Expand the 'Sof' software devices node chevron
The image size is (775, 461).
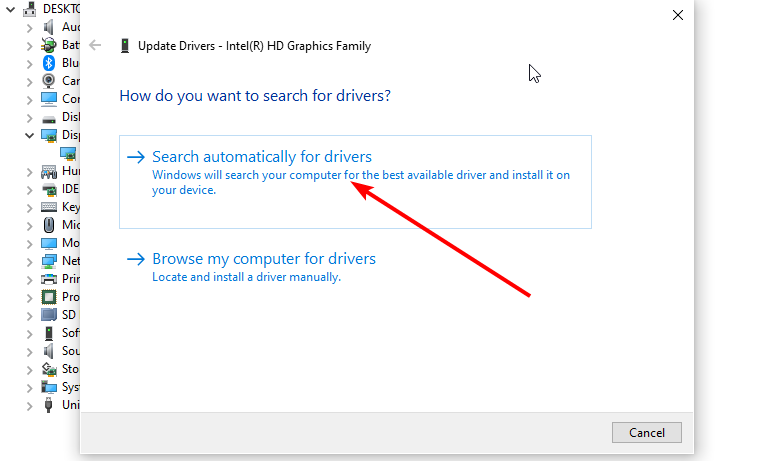click(29, 334)
